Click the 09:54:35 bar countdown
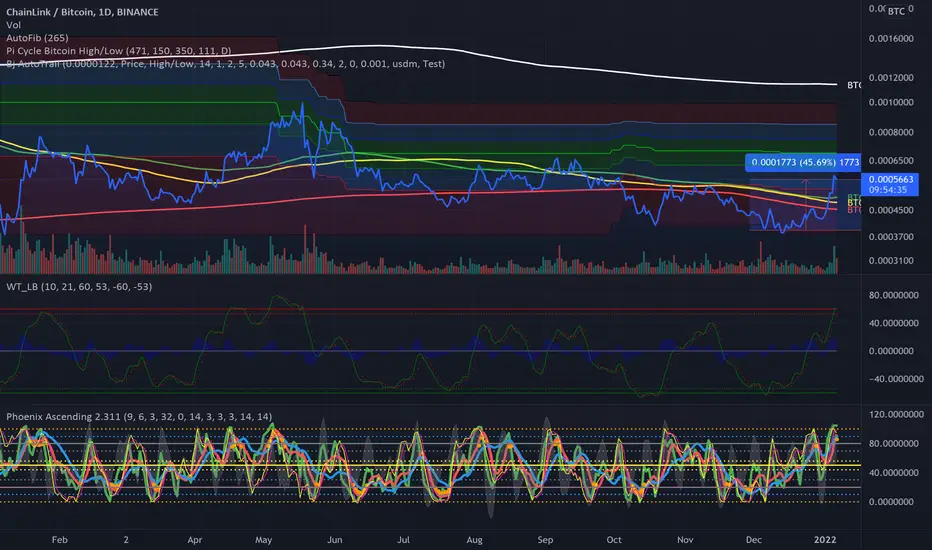The width and height of the screenshot is (932, 550). [888, 190]
